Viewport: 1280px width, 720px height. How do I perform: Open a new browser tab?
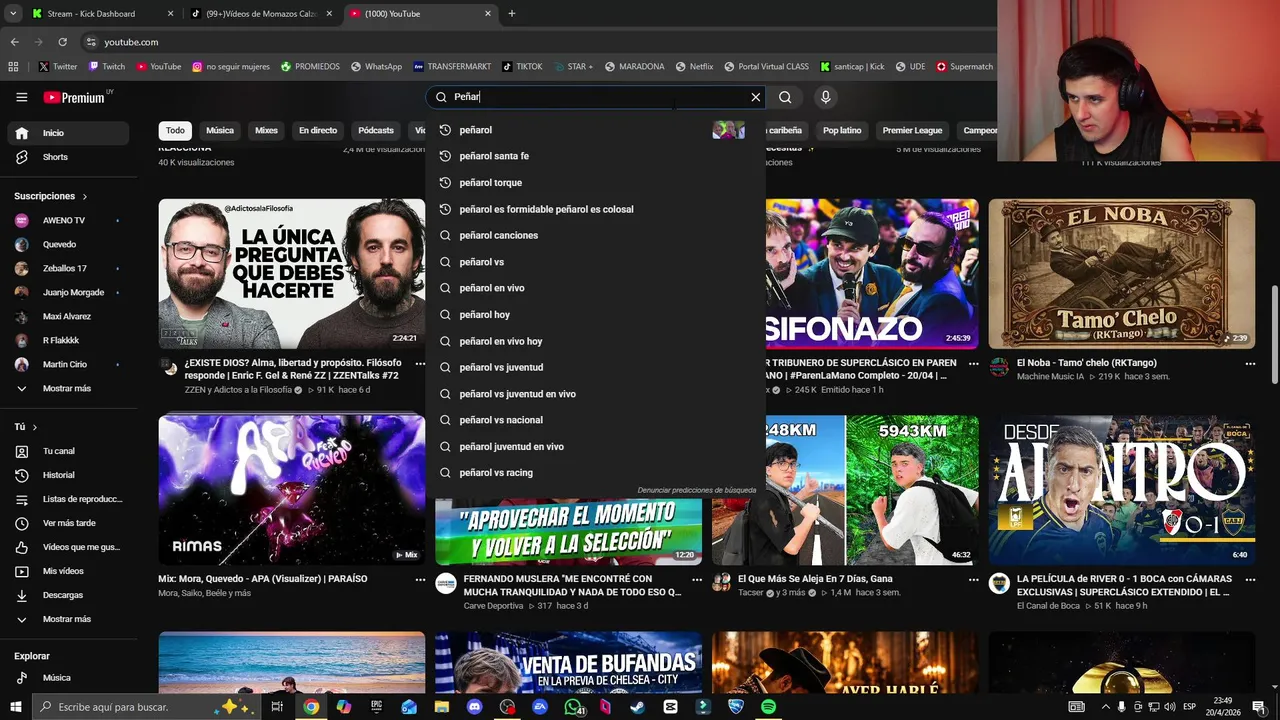[512, 14]
